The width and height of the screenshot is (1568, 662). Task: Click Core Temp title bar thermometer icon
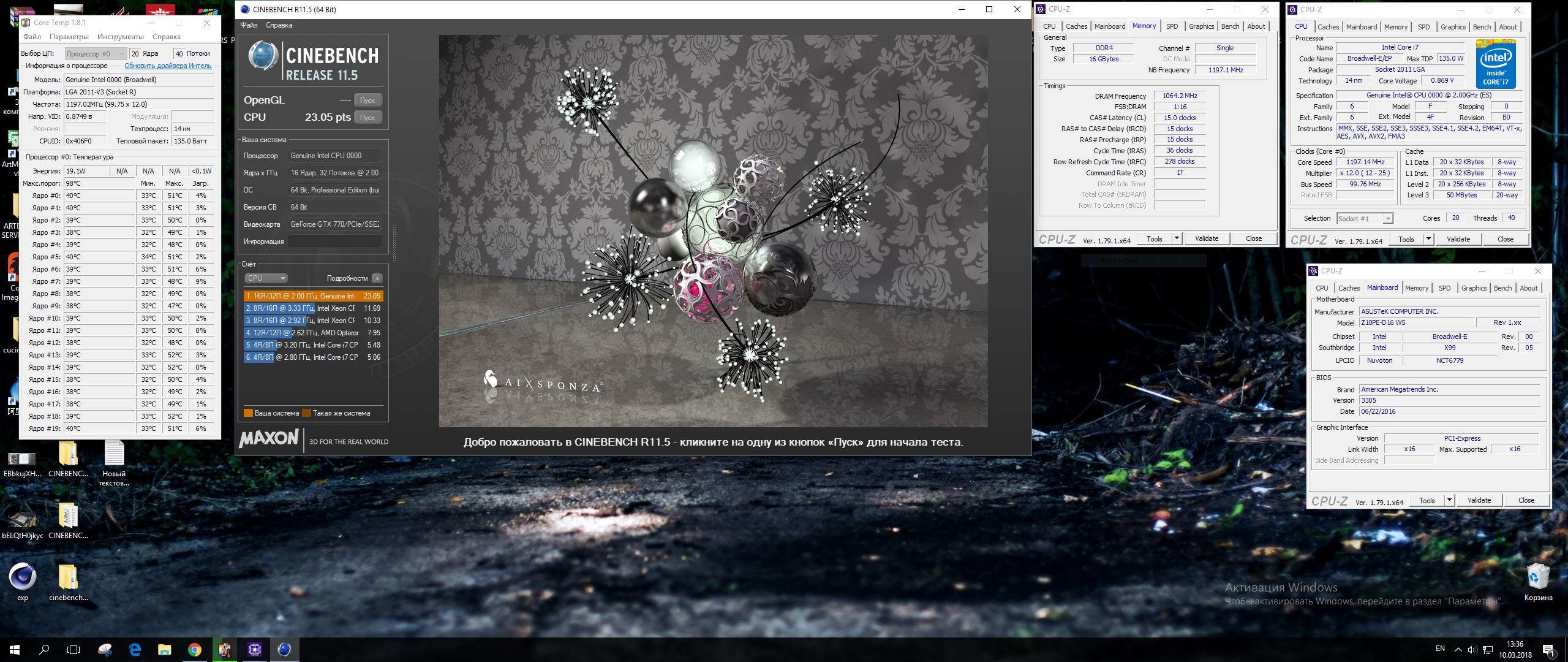26,23
